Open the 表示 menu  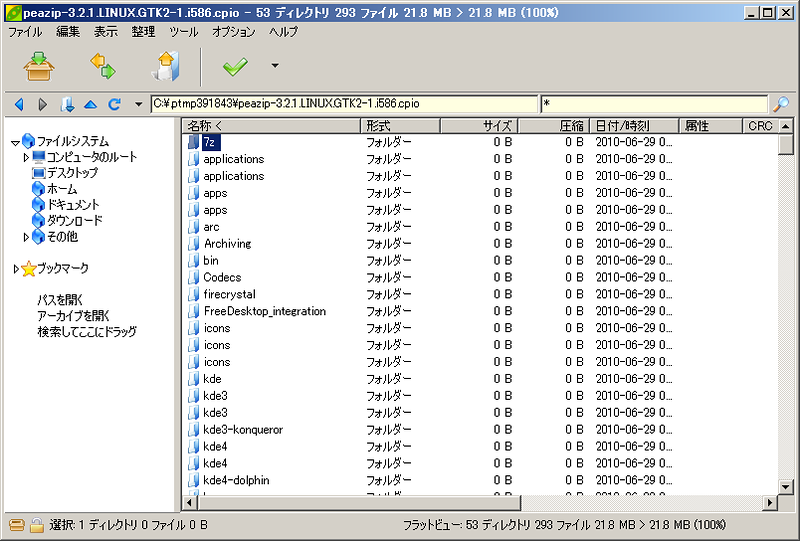click(x=106, y=32)
